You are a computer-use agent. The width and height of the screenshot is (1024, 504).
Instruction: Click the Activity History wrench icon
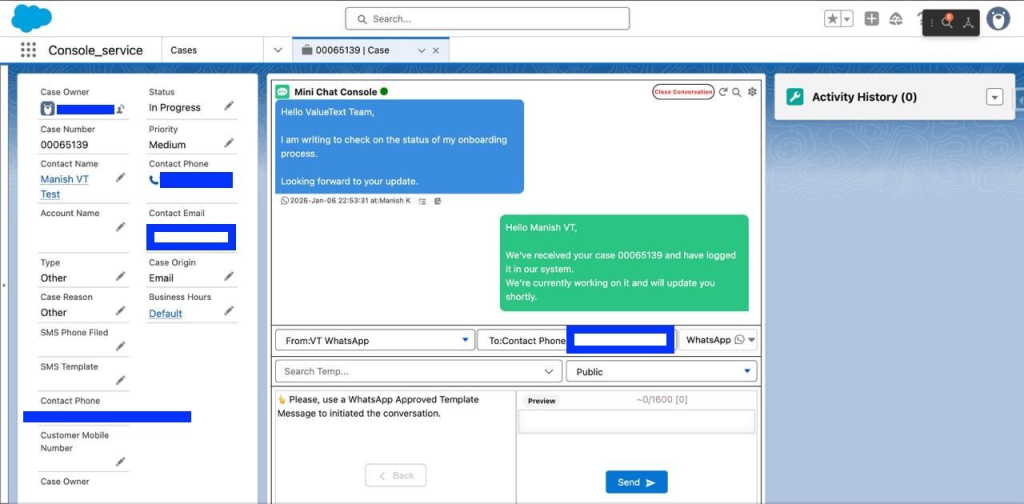[795, 97]
